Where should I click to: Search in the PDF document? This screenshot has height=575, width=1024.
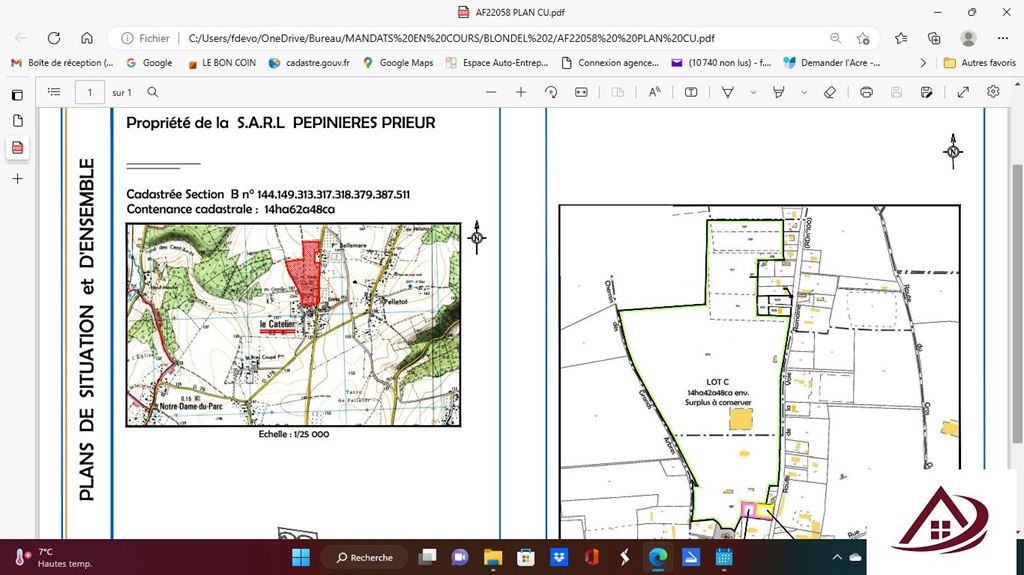tap(152, 92)
